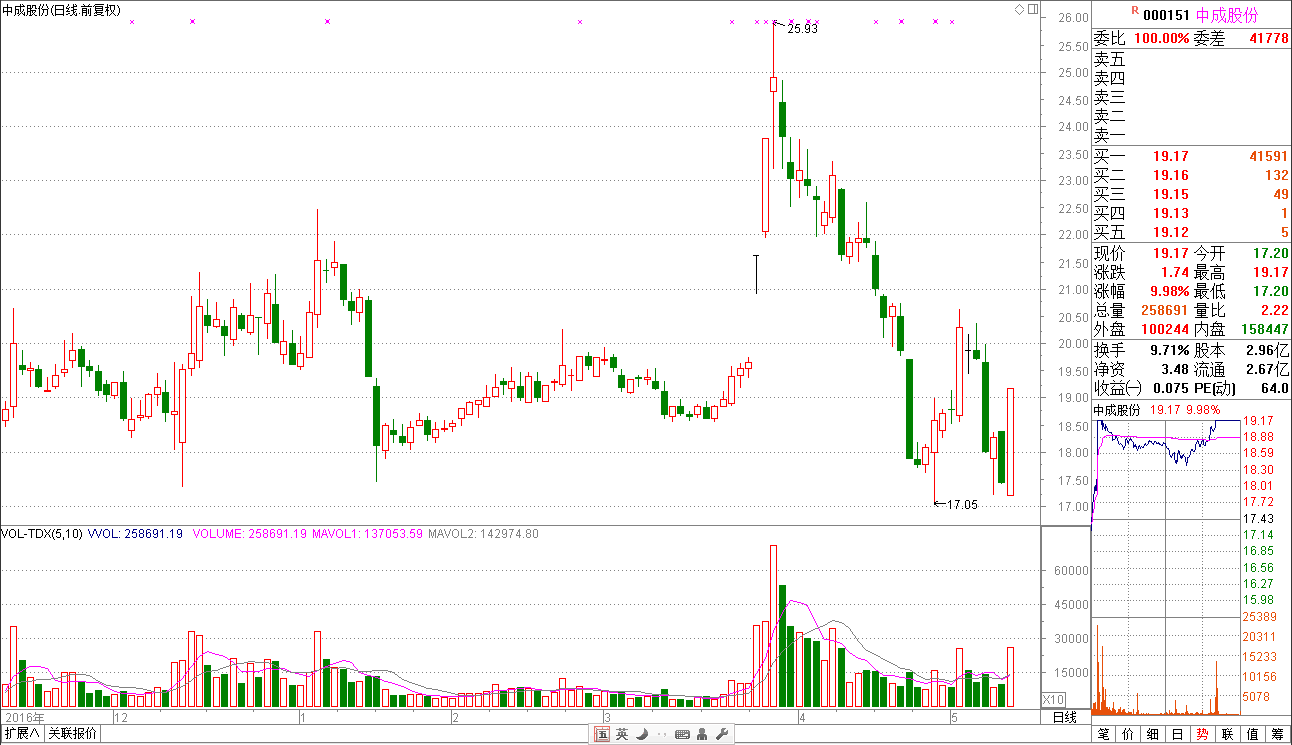Click the person icon in the IME bar

tap(702, 734)
